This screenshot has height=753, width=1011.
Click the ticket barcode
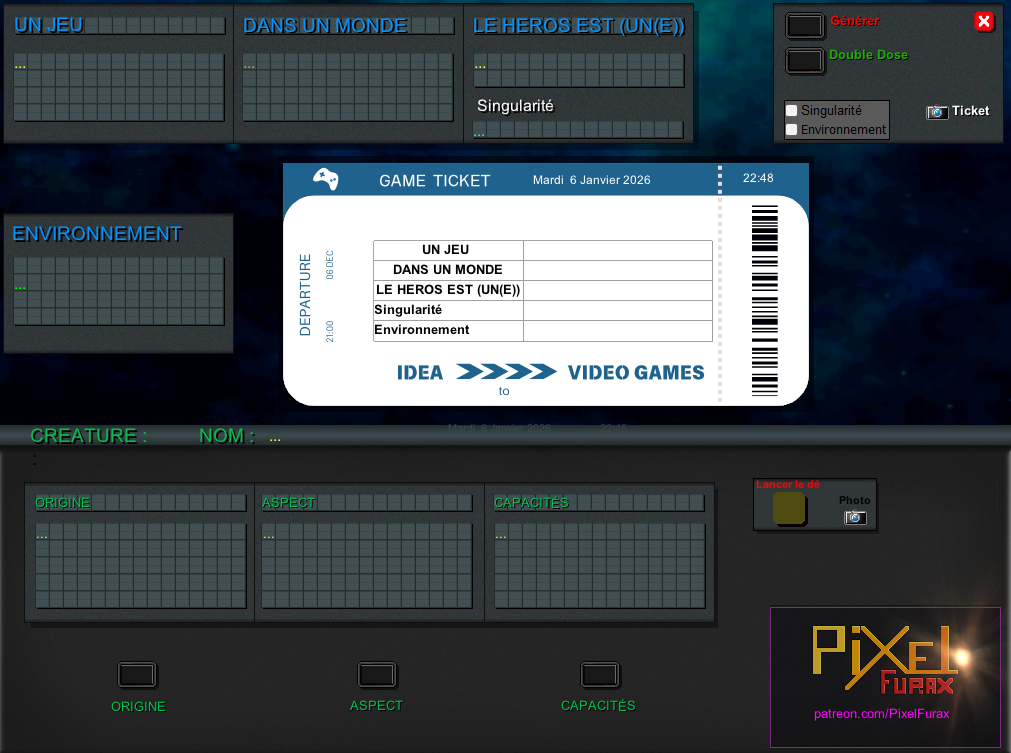(x=765, y=300)
